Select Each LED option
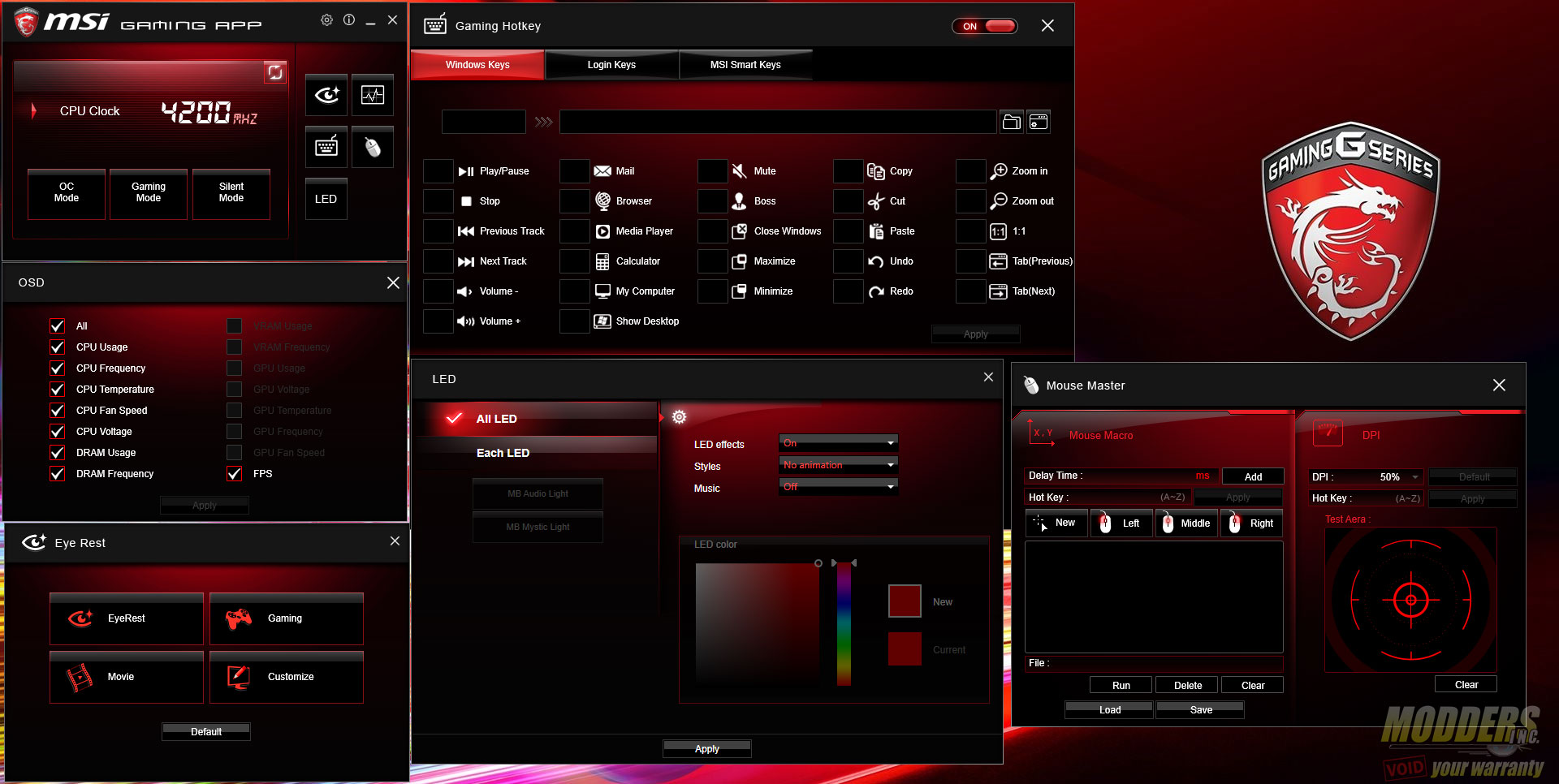 point(536,453)
